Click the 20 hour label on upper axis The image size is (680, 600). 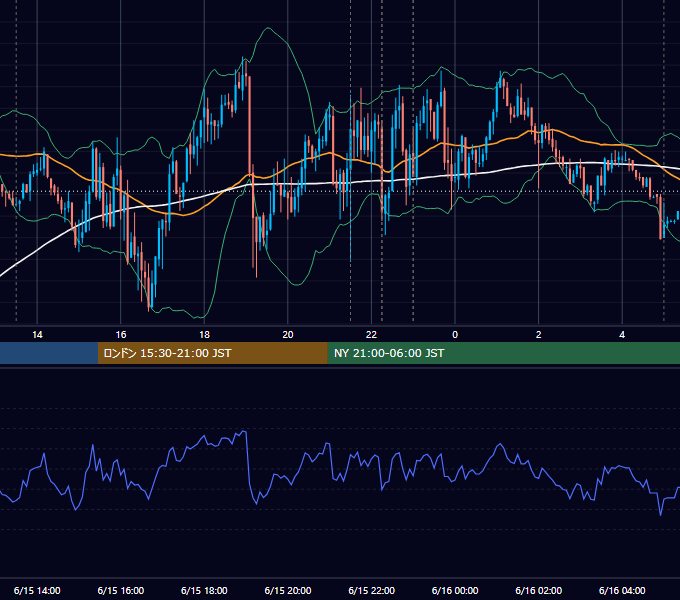point(288,335)
